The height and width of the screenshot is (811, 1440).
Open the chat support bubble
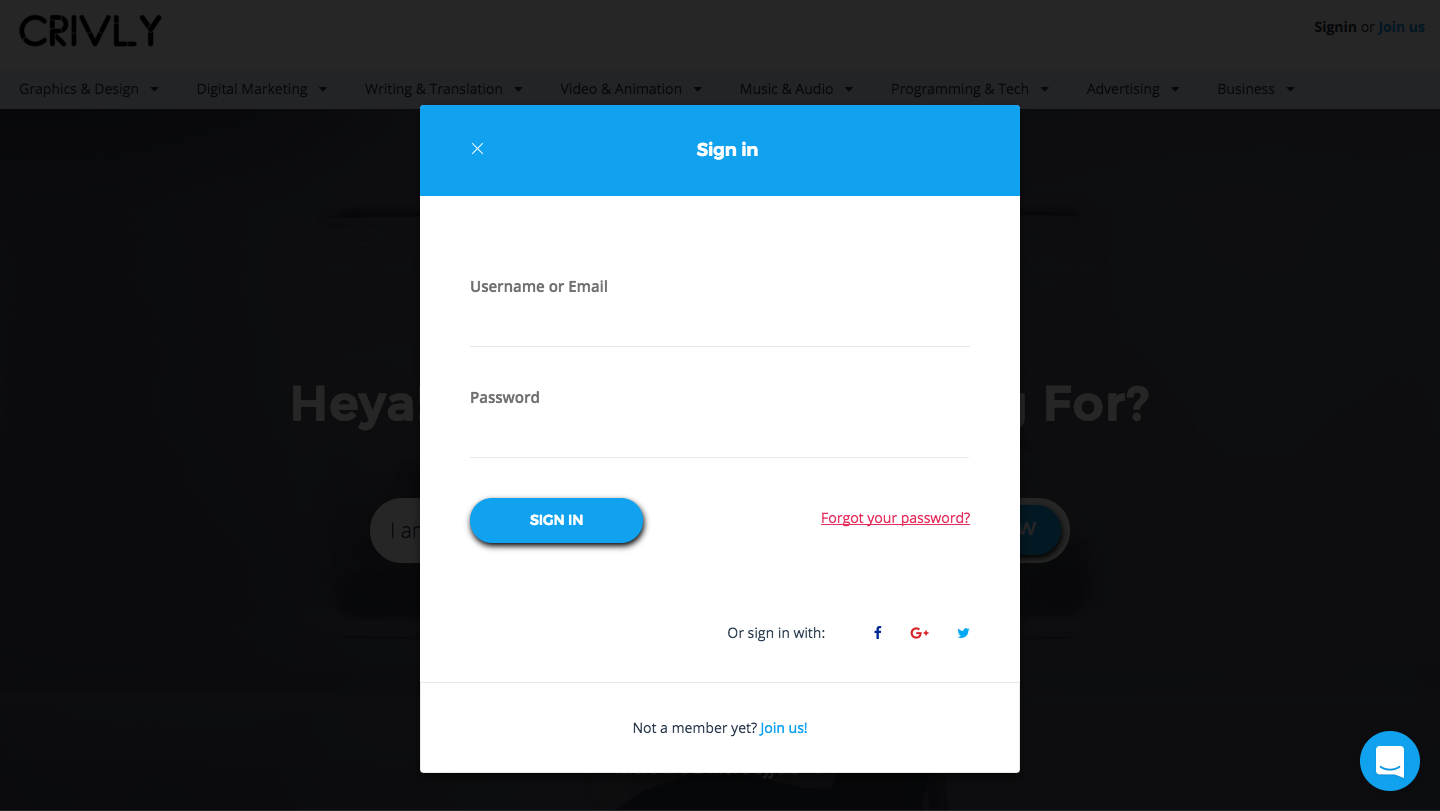click(1390, 761)
